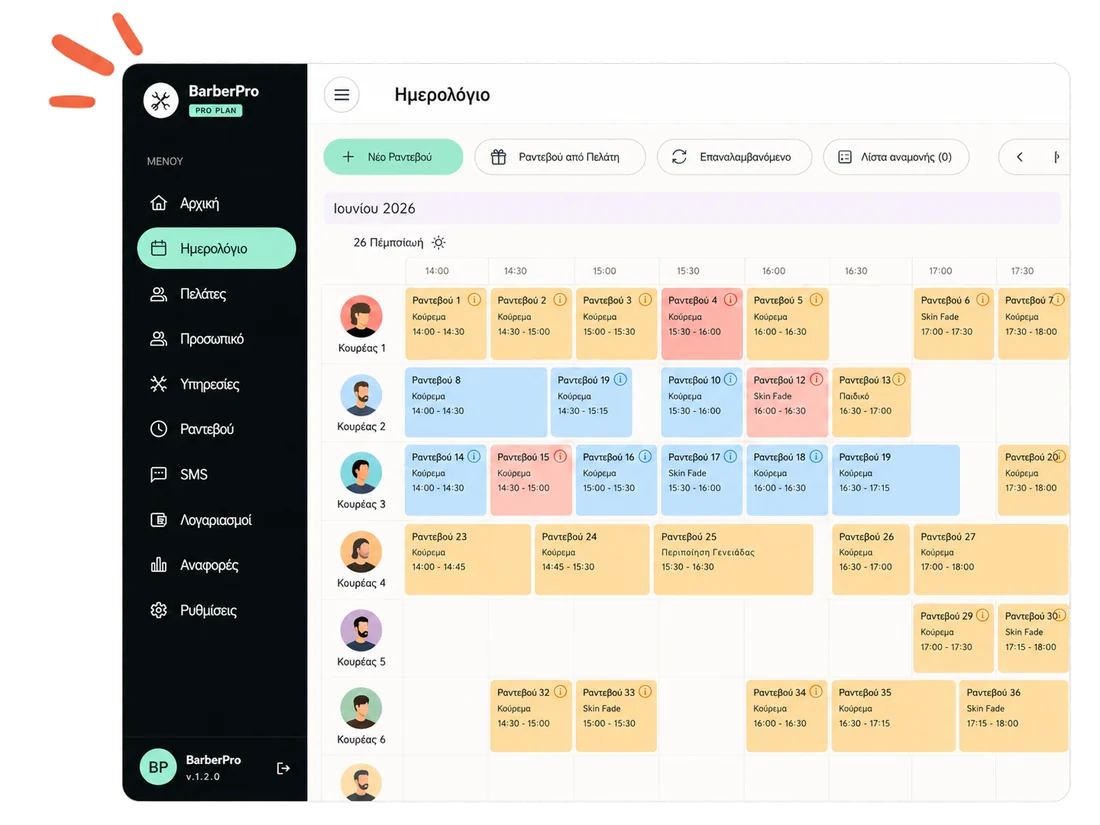The height and width of the screenshot is (825, 1100).
Task: Select the Κουρέας 1 avatar
Action: point(361,316)
